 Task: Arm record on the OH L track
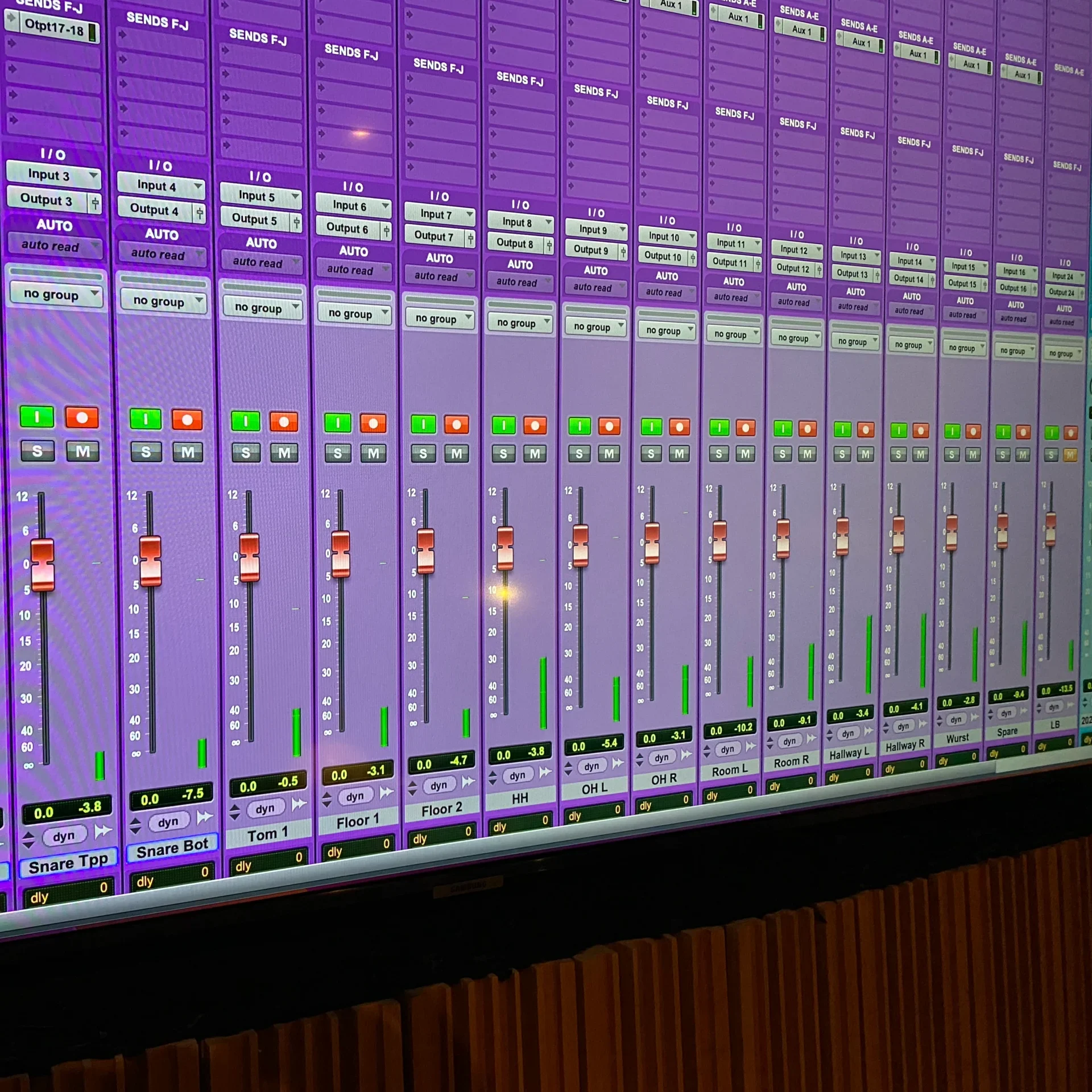pos(609,427)
